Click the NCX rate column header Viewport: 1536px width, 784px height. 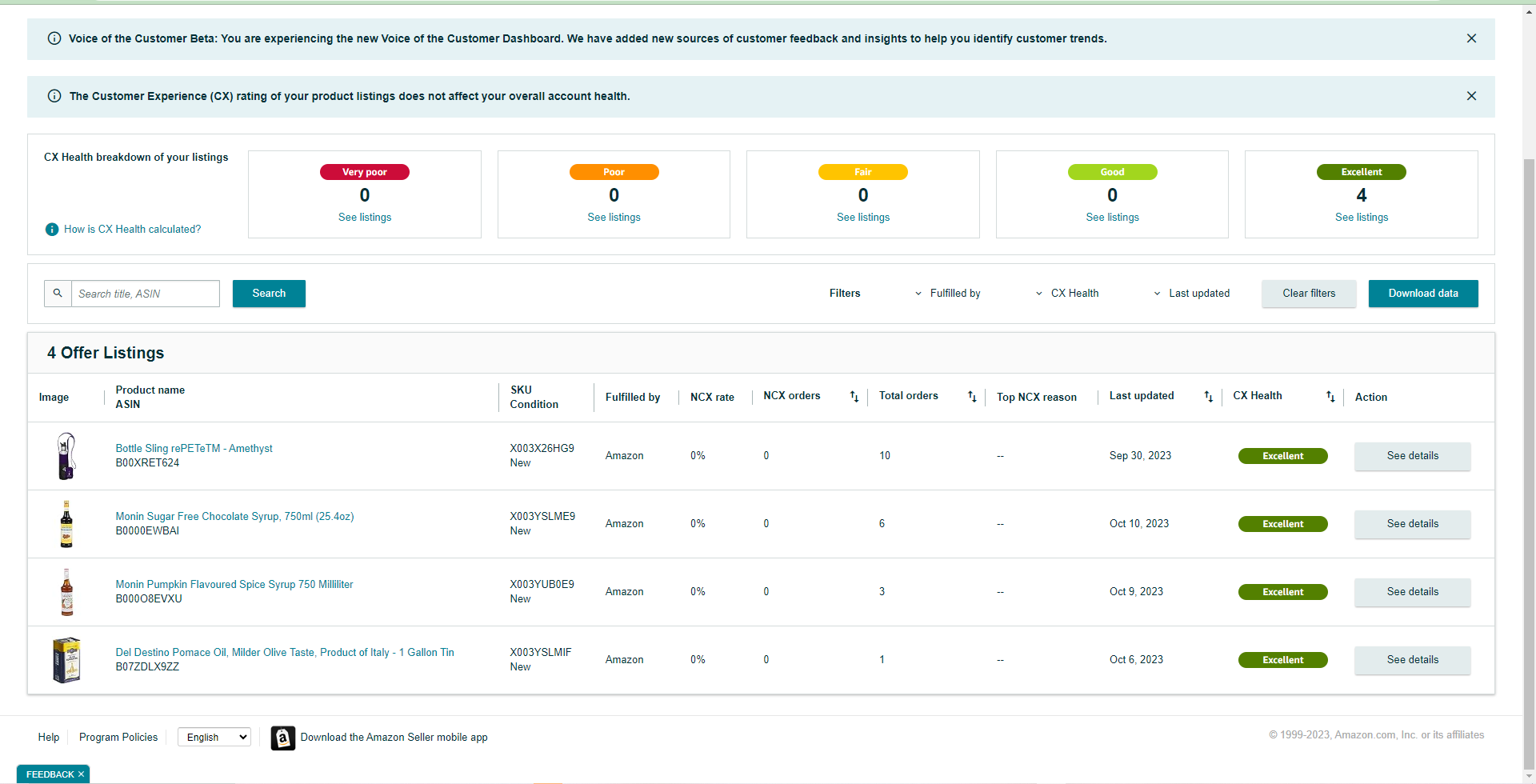click(712, 398)
